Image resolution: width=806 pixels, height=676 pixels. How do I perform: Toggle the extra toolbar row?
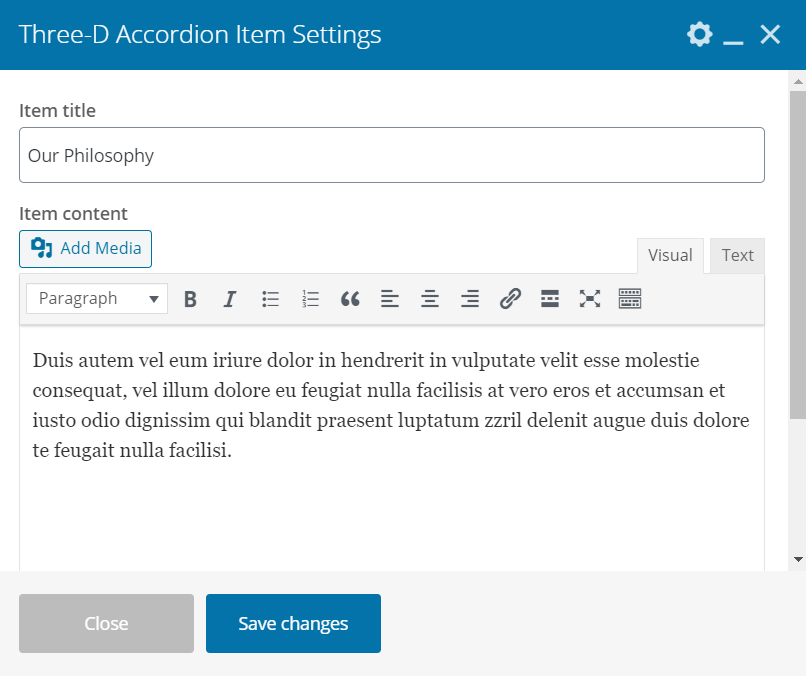pos(630,298)
